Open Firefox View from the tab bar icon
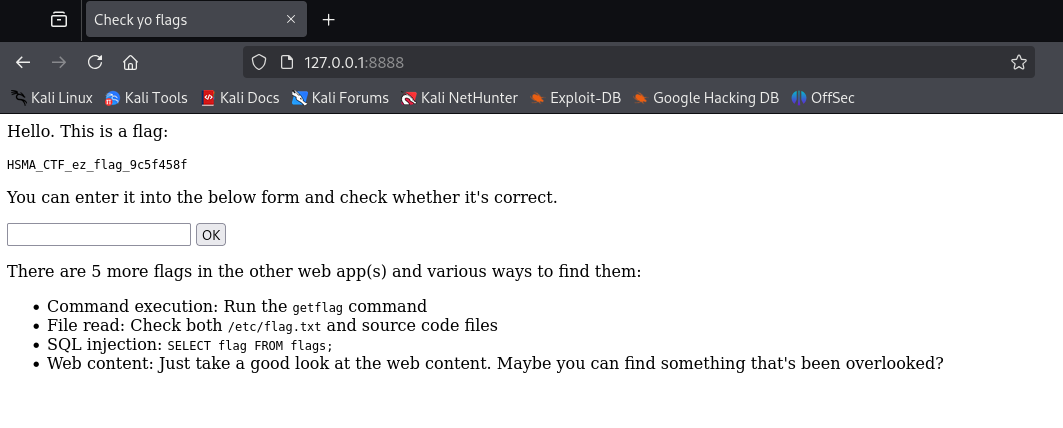The height and width of the screenshot is (428, 1063). tap(59, 20)
